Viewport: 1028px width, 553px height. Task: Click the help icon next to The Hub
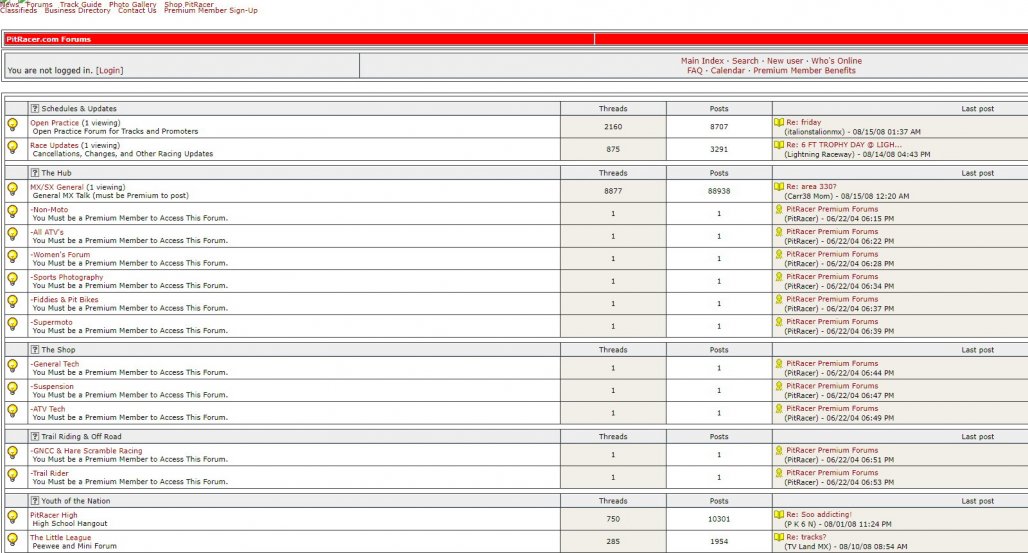[x=35, y=173]
